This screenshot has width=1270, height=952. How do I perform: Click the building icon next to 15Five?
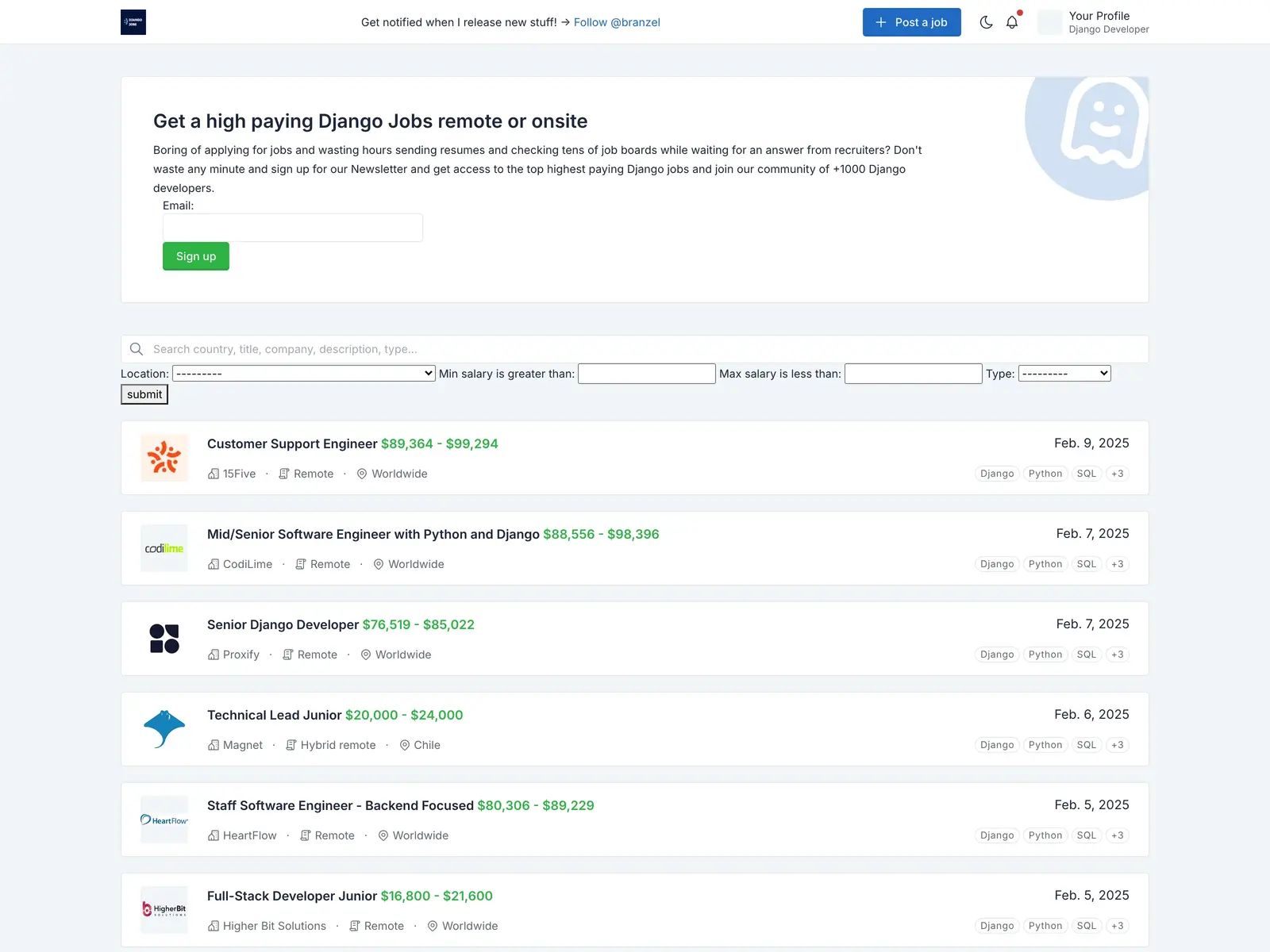(x=214, y=474)
